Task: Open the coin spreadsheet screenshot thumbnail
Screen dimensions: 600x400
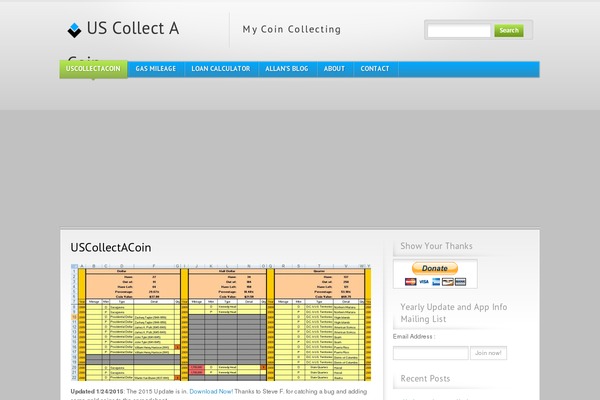Action: (221, 322)
